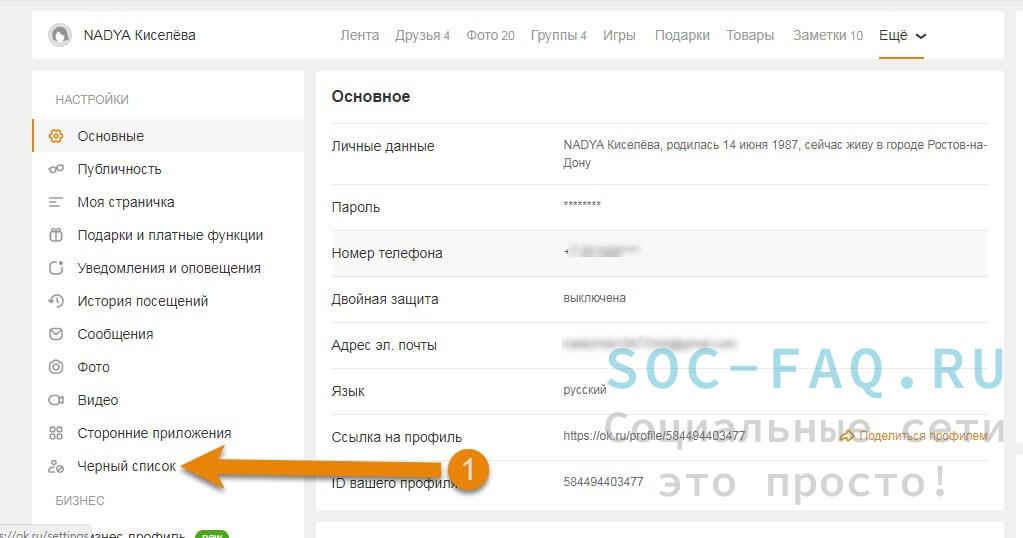1023x538 pixels.
Task: Click the Язык row label
Action: coord(348,391)
